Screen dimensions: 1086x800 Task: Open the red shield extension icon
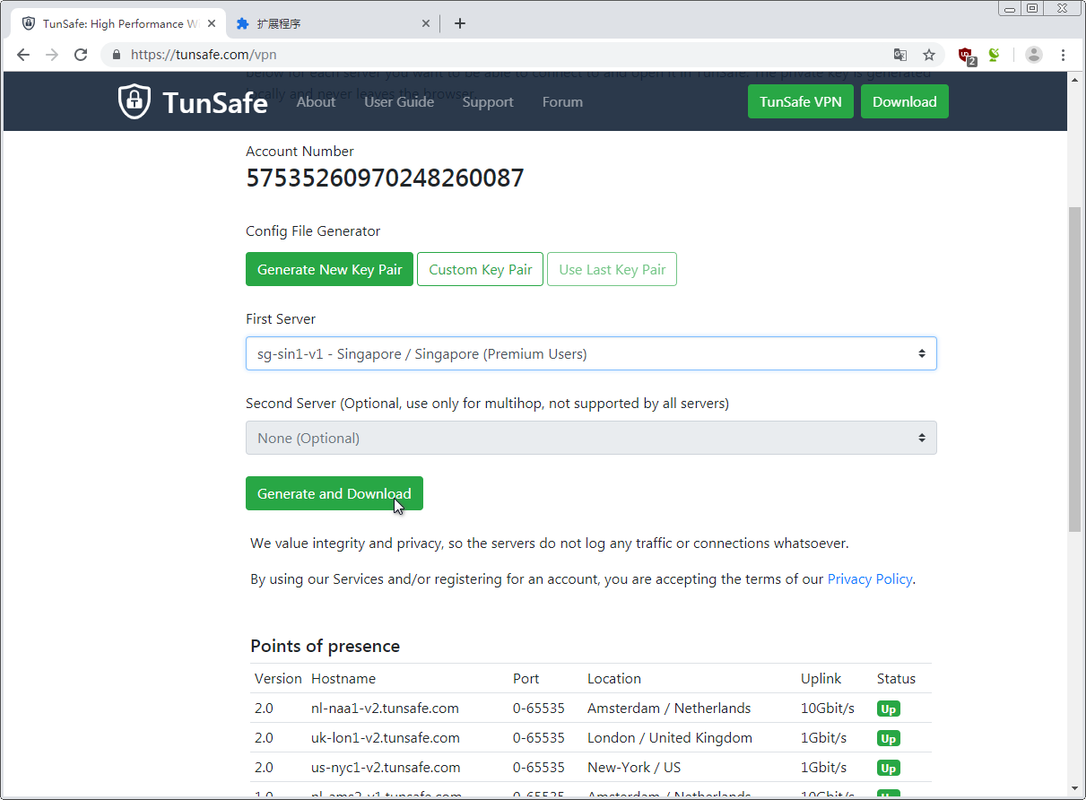966,55
